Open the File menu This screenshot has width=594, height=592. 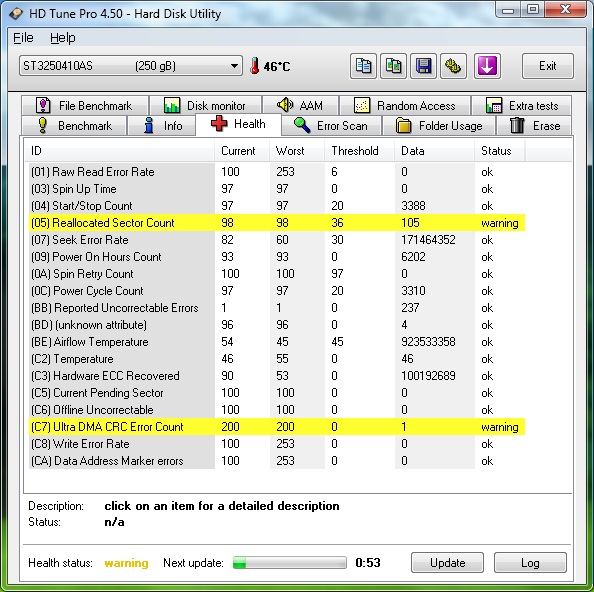[23, 38]
